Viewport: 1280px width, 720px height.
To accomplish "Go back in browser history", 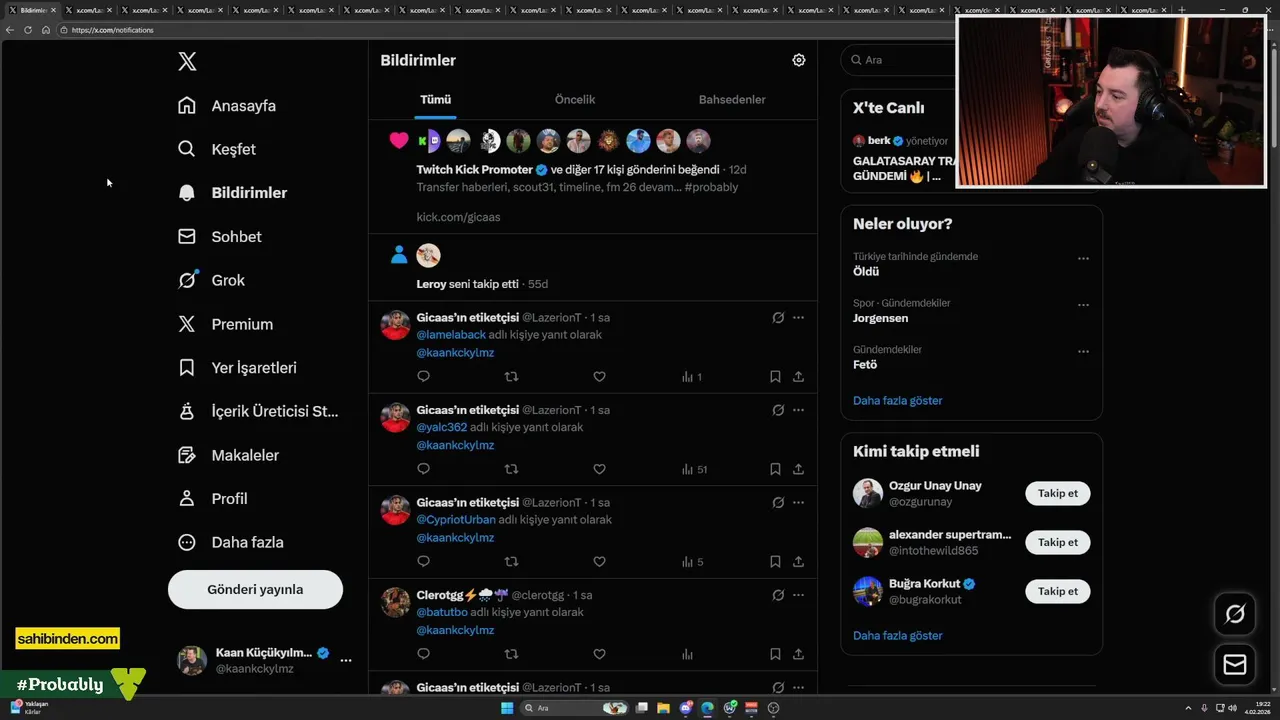I will click(x=10, y=30).
